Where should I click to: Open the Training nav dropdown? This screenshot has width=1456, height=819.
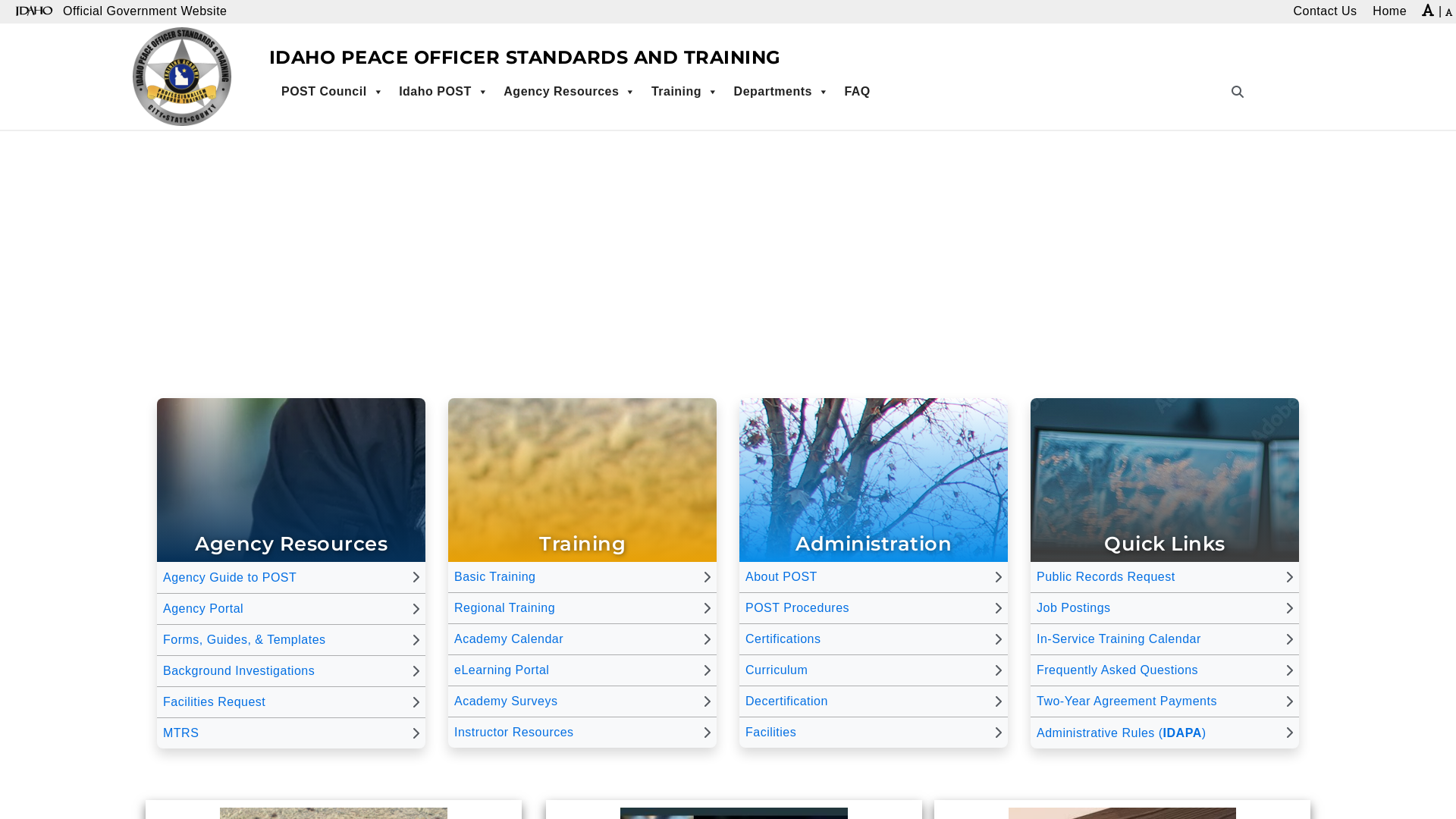pos(684,92)
